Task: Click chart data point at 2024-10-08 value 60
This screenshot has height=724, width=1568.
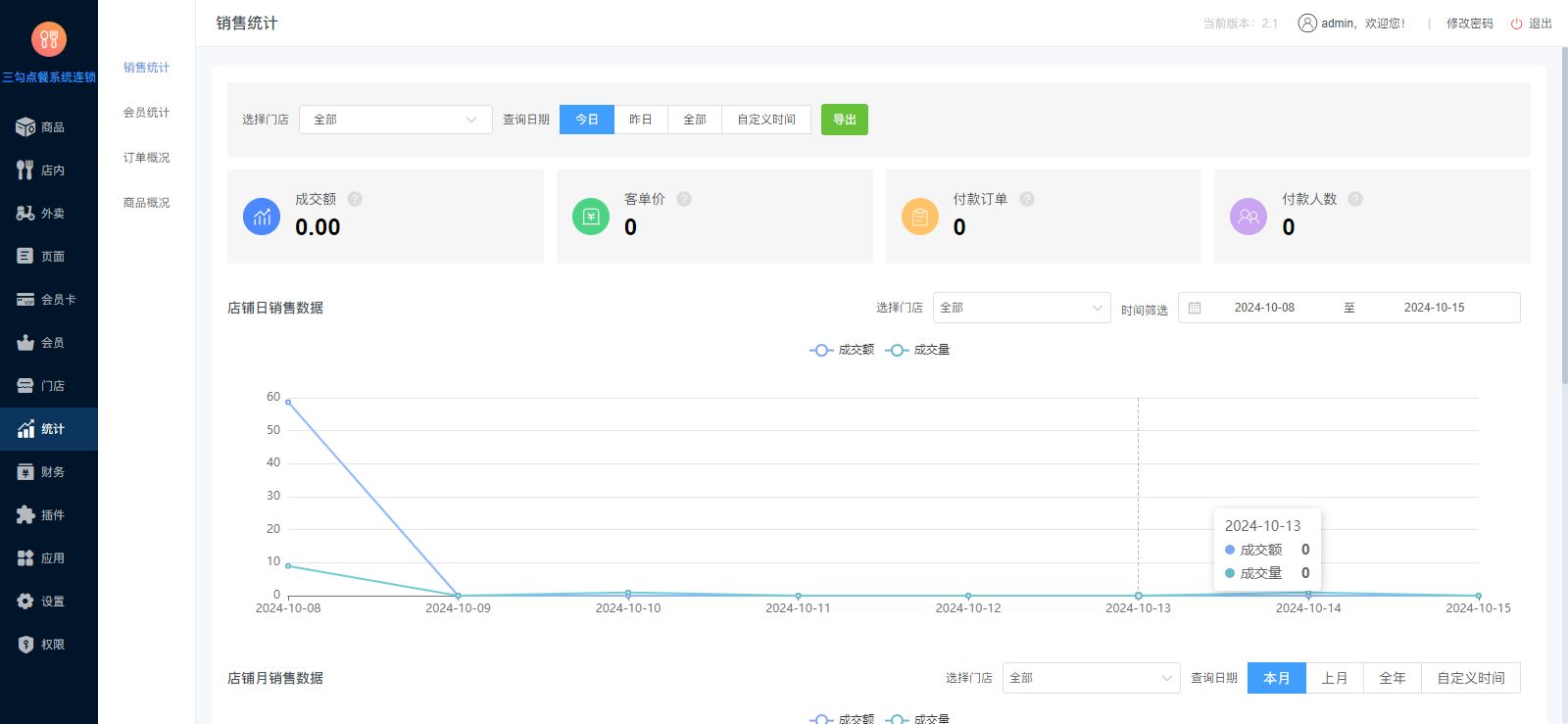Action: click(x=288, y=402)
